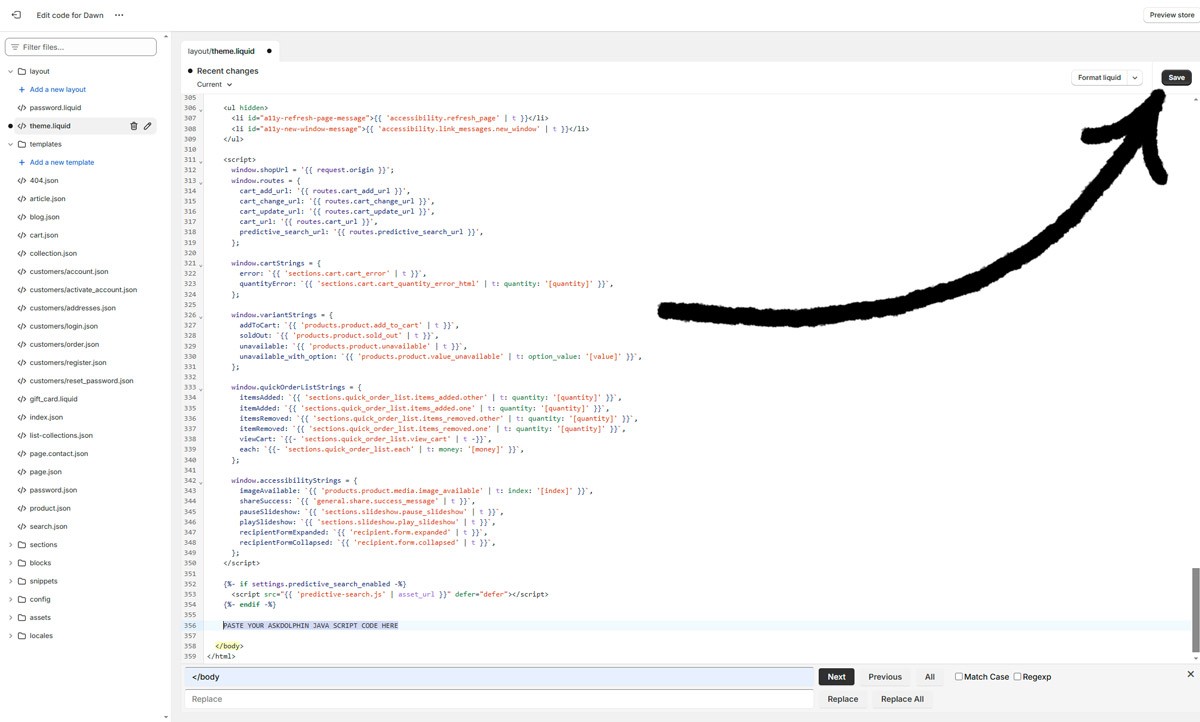1200x722 pixels.
Task: Click the code editor vertical scrollbar thumb
Action: (x=1196, y=609)
